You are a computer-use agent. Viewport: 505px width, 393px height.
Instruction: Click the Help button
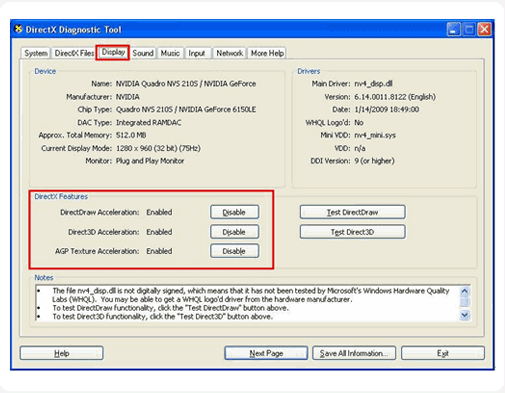coord(62,353)
